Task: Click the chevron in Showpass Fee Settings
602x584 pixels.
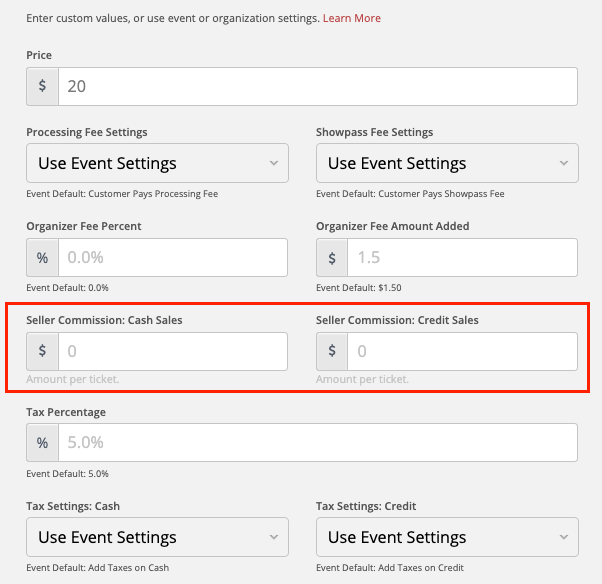Action: [x=564, y=163]
